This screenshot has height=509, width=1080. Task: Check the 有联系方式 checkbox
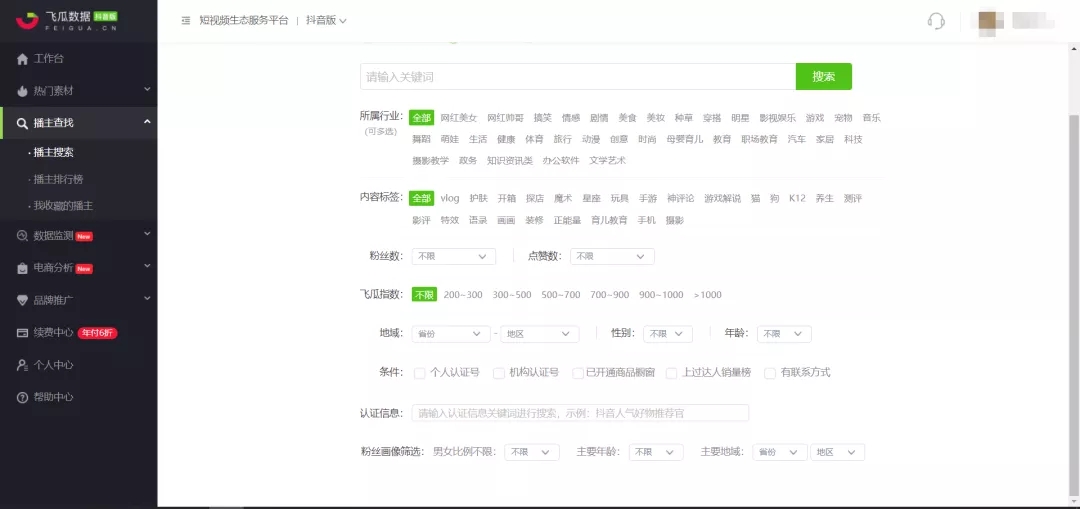[x=770, y=373]
